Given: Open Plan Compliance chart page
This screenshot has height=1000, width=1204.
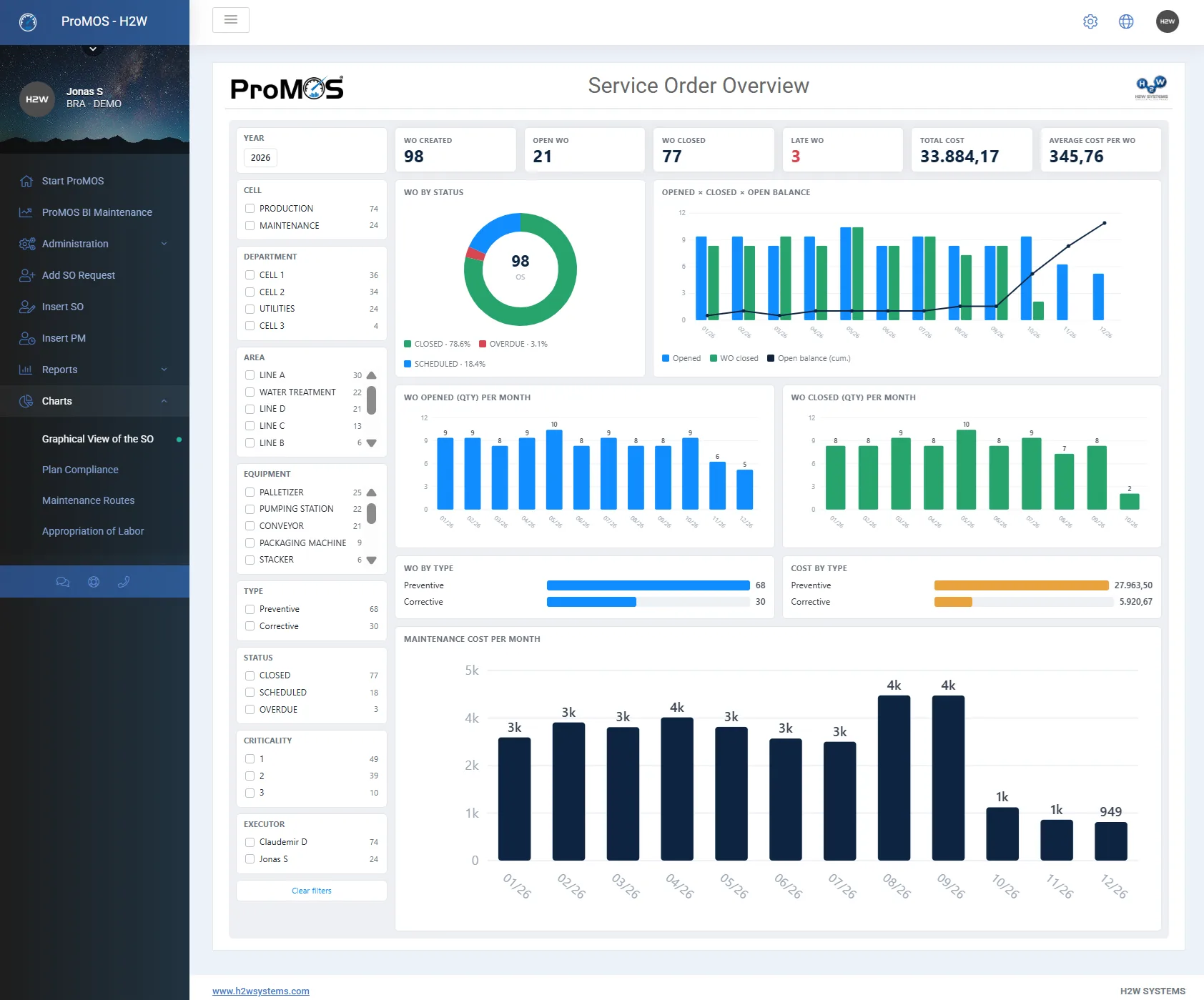Looking at the screenshot, I should (x=80, y=470).
